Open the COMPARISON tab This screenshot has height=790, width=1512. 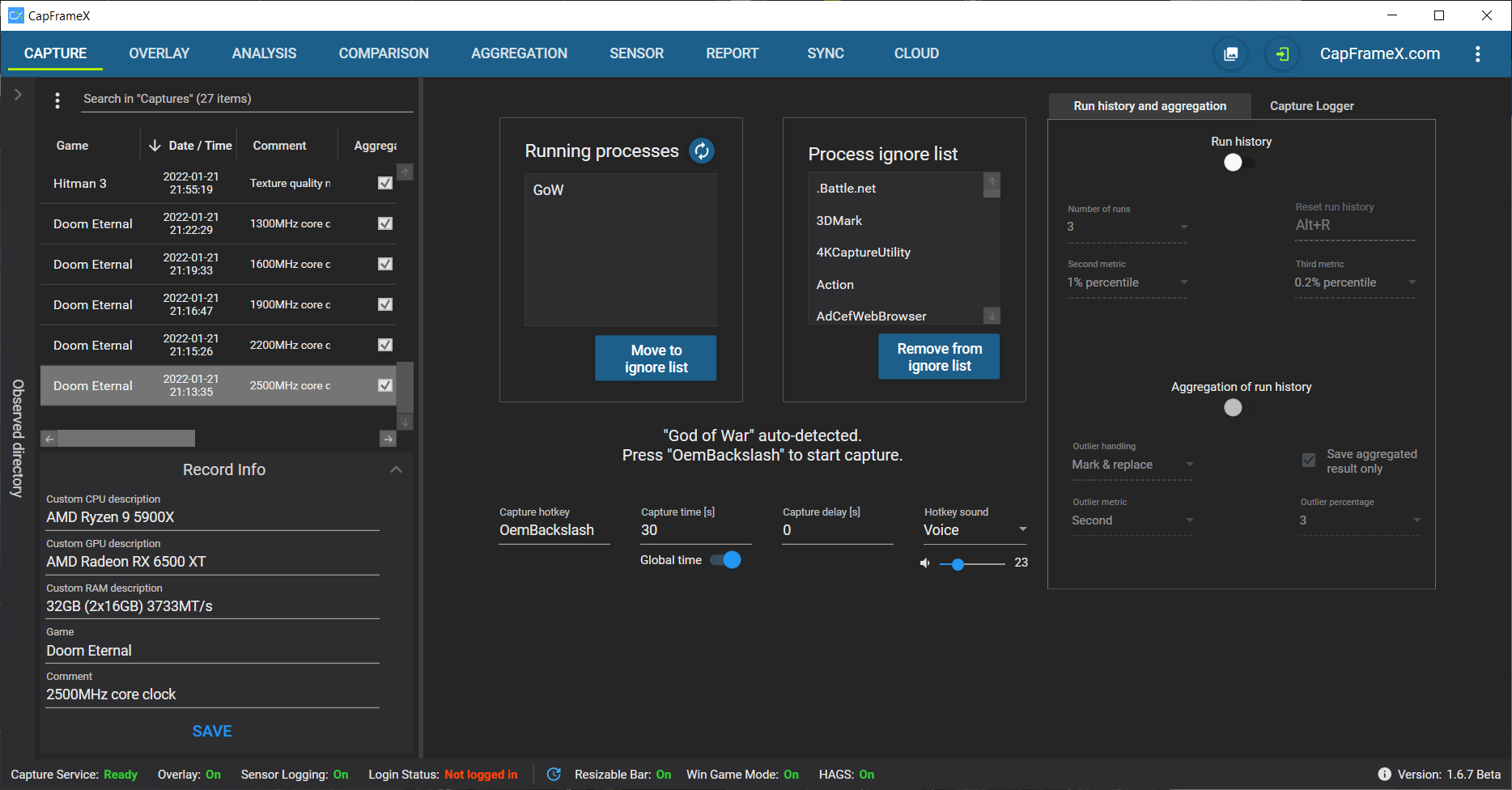[x=384, y=53]
